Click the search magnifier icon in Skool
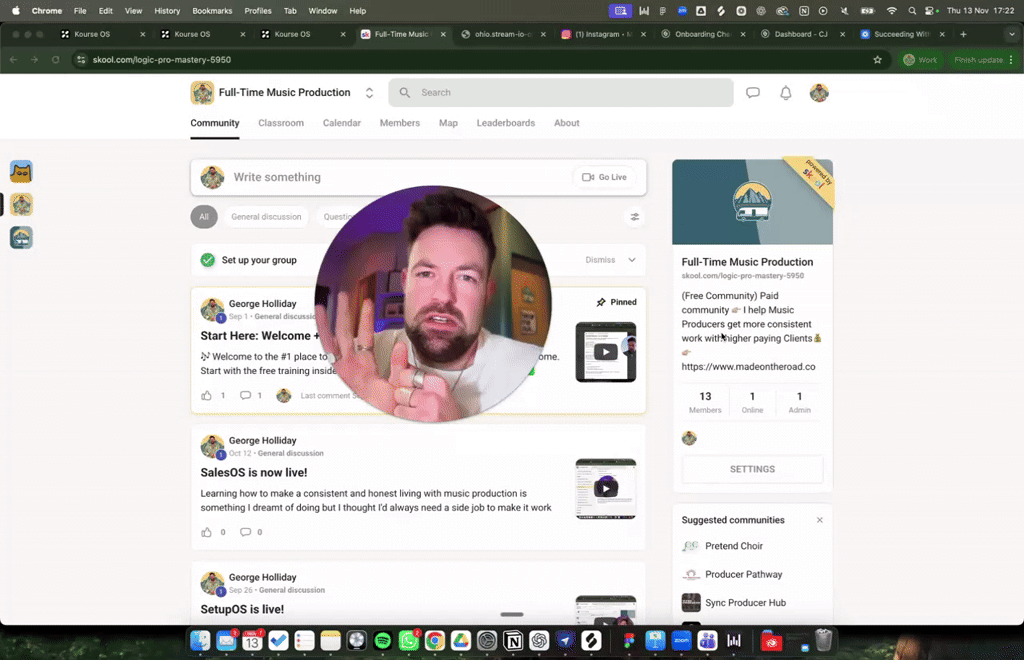The width and height of the screenshot is (1024, 660). tap(405, 93)
